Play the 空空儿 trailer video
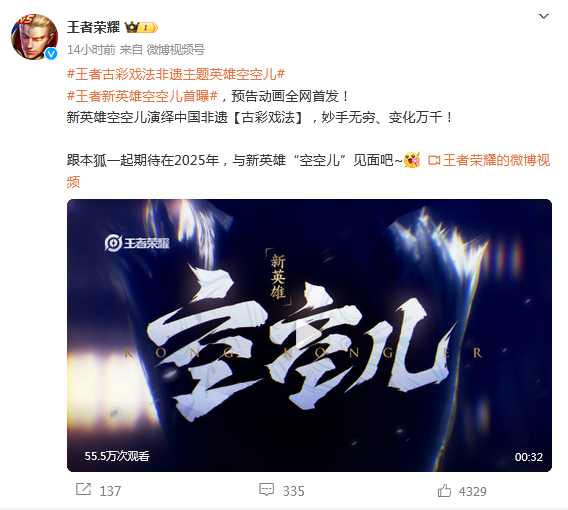Viewport: 568px width, 510px height. point(309,335)
